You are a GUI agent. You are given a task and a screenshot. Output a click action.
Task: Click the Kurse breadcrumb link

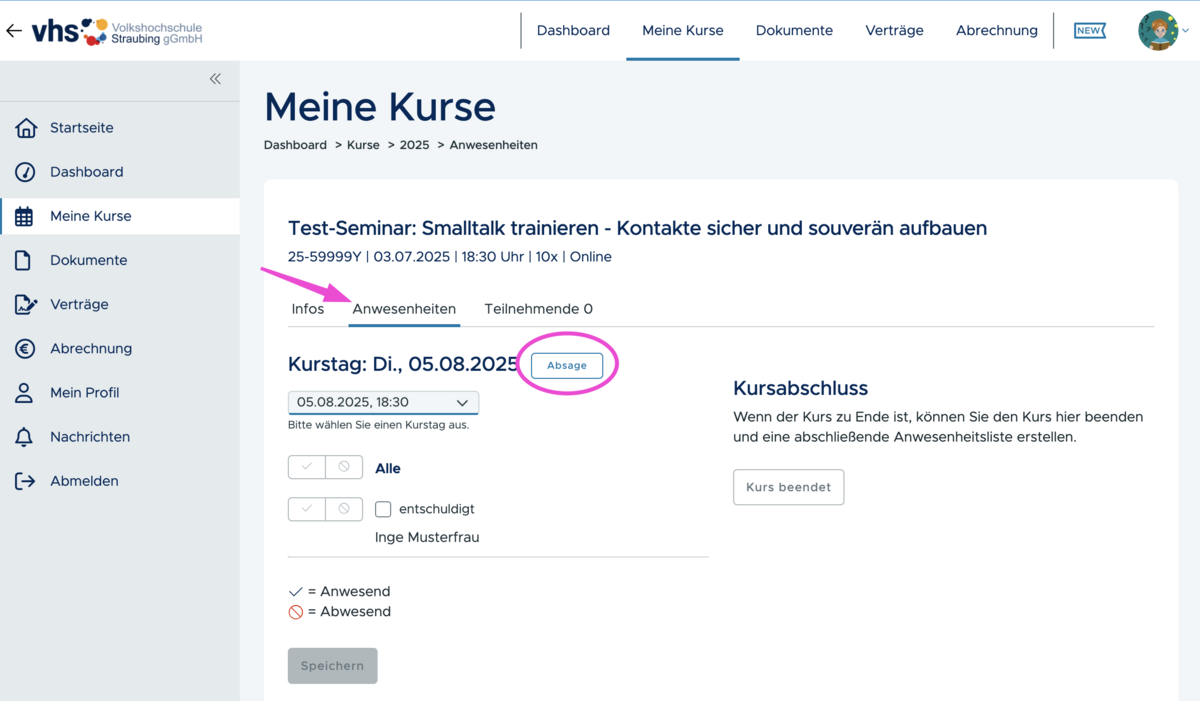click(363, 145)
